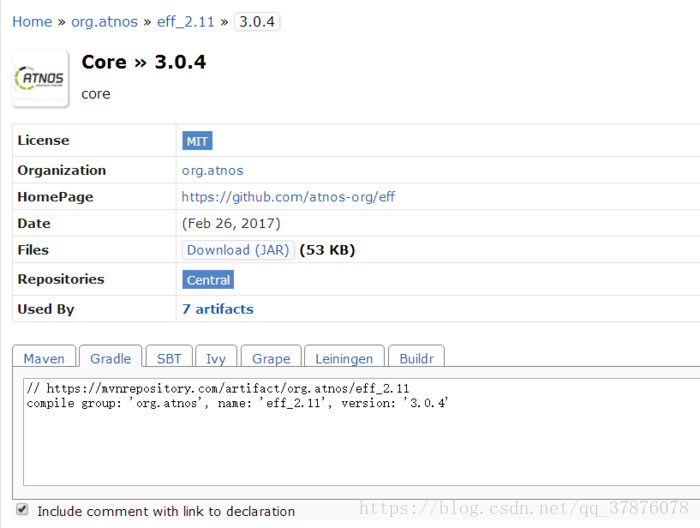700x528 pixels.
Task: Click the Central repository badge
Action: point(208,280)
